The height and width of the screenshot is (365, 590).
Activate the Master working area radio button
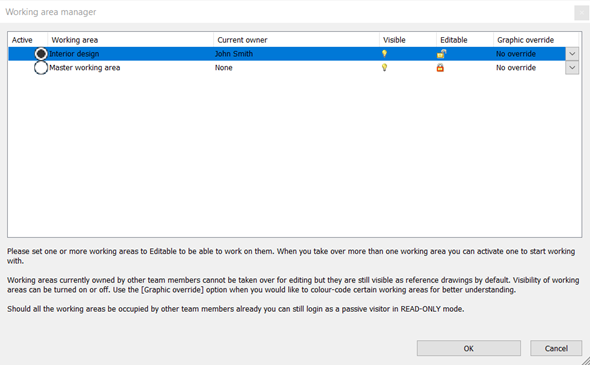coord(41,68)
